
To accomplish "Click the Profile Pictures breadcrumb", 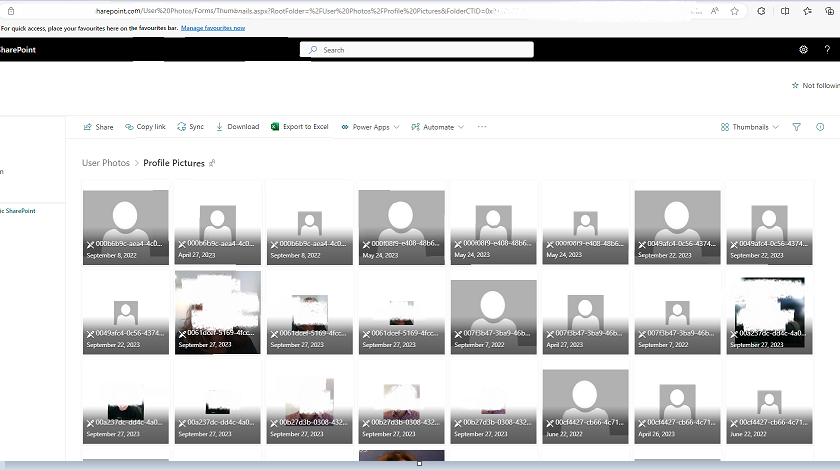I will (174, 163).
